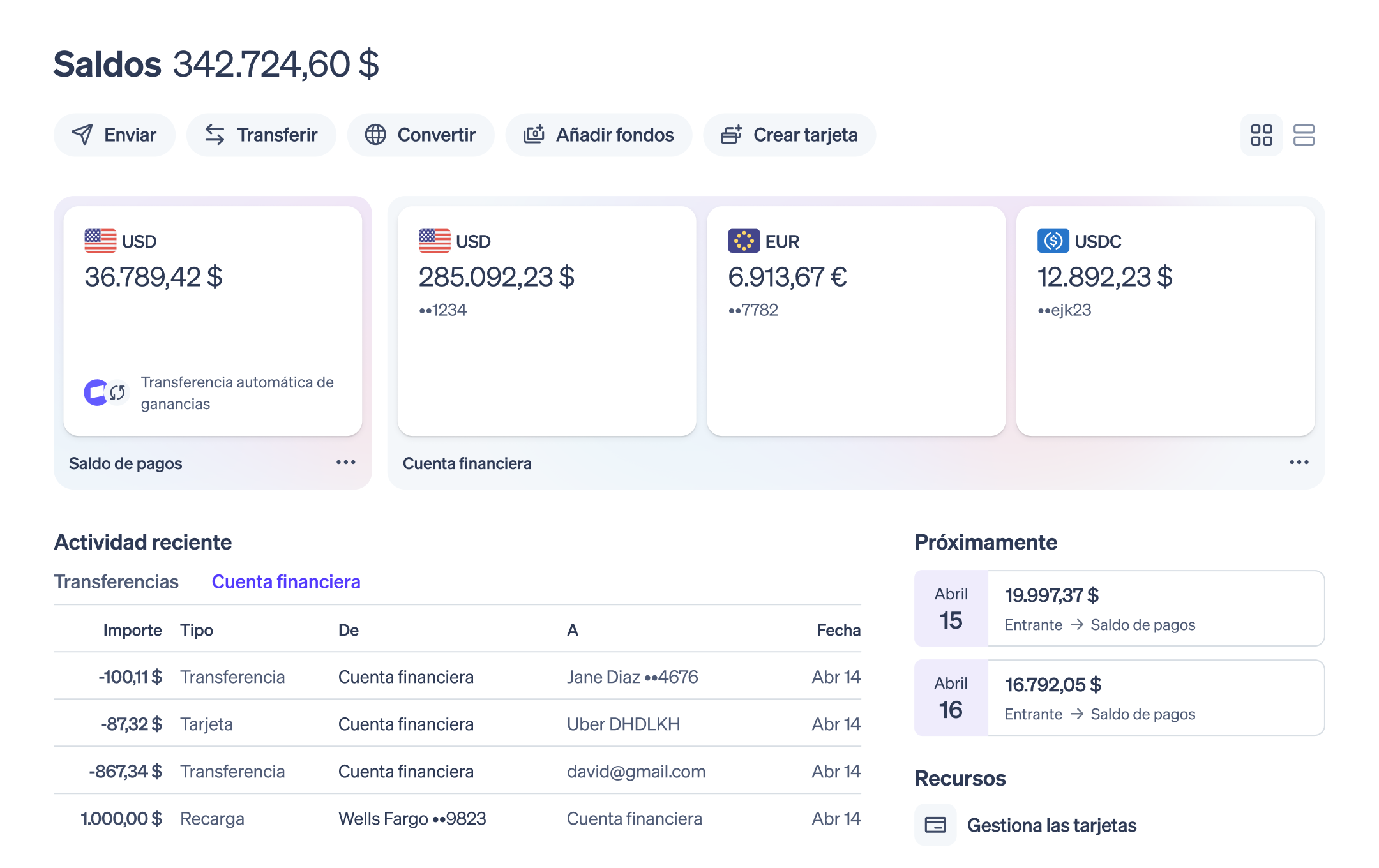The height and width of the screenshot is (868, 1379).
Task: Switch to grid view layout
Action: click(x=1262, y=135)
